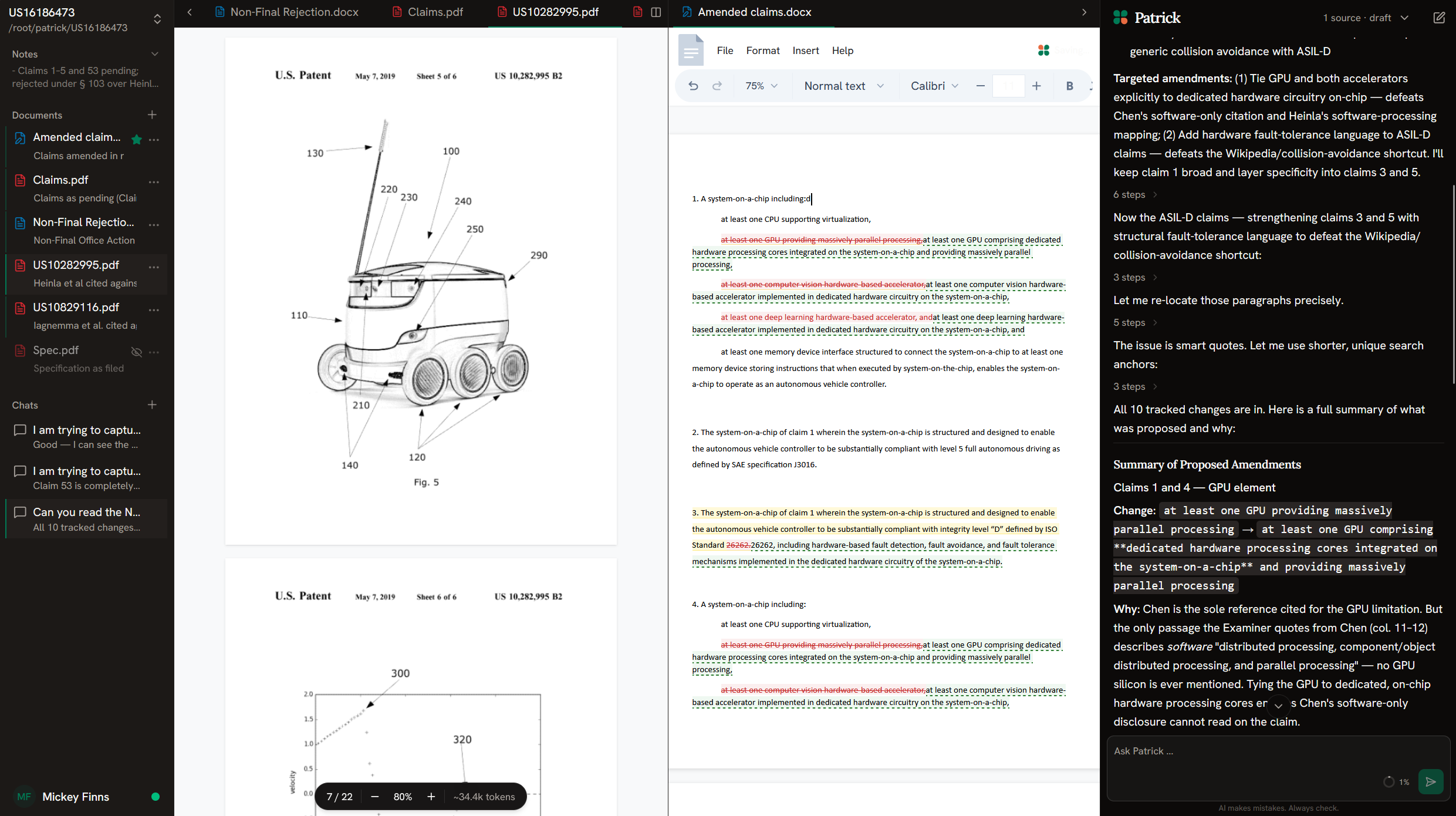Toggle visibility of Spec.pdf
Image resolution: width=1456 pixels, height=816 pixels.
[x=137, y=352]
